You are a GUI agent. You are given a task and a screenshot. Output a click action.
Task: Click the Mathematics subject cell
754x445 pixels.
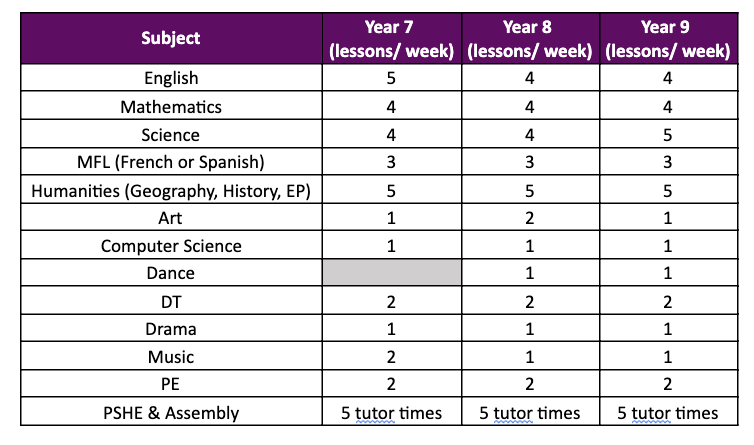pyautogui.click(x=171, y=106)
